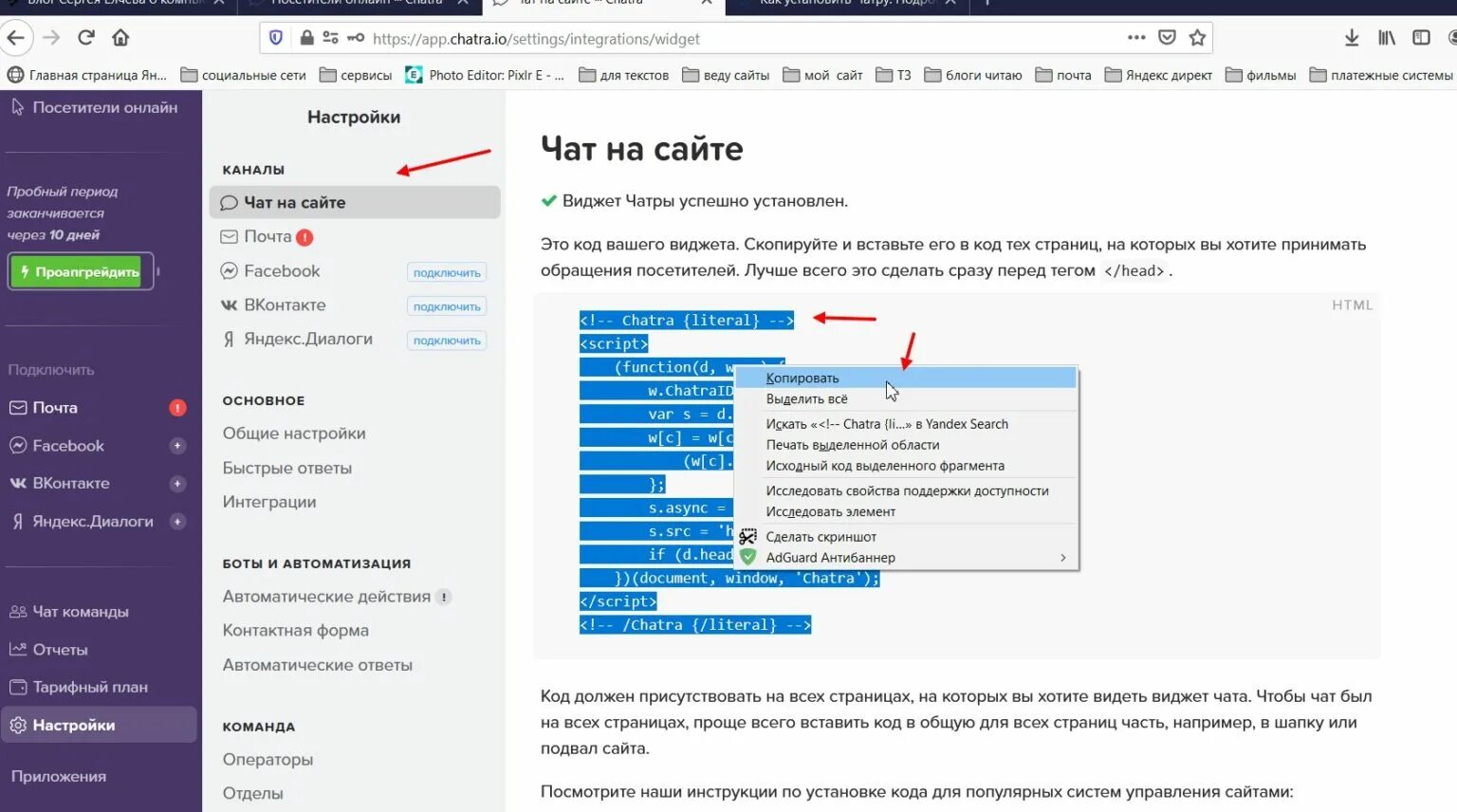Open Отделы under Команда
The image size is (1457, 812).
253,793
